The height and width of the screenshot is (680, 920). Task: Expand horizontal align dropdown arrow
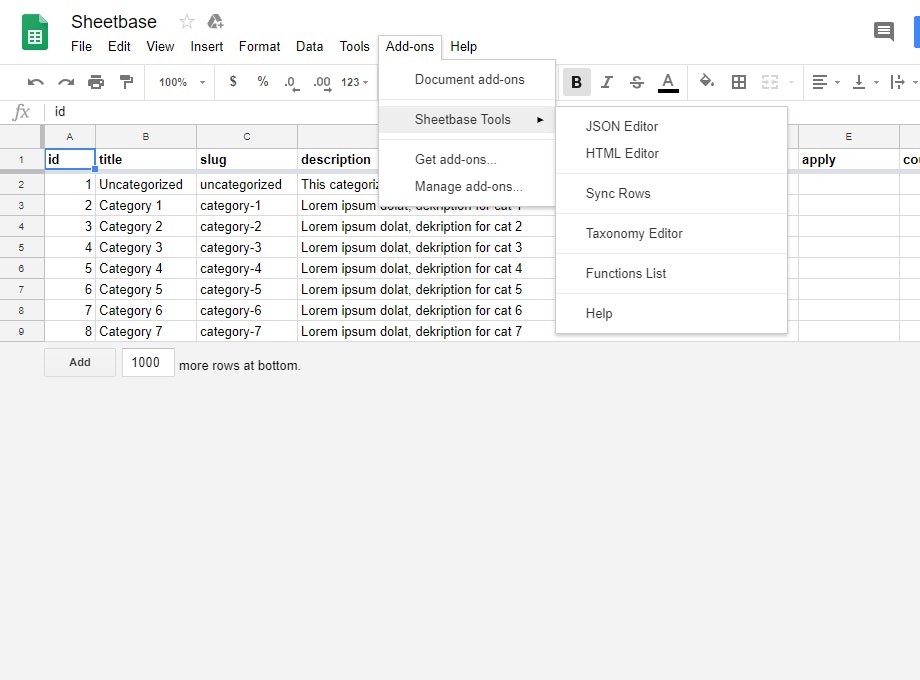pos(837,83)
